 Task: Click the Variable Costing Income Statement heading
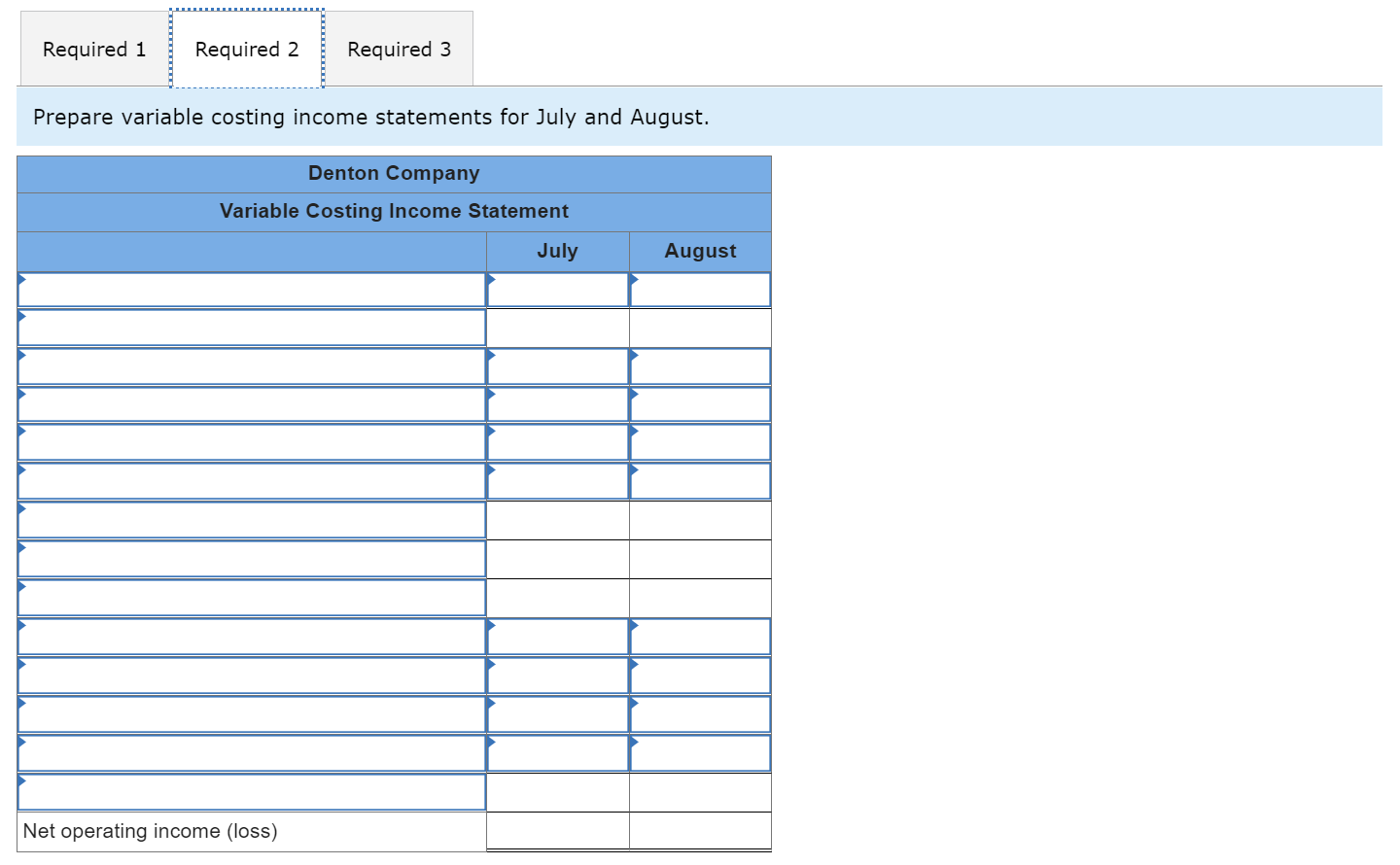[x=394, y=211]
